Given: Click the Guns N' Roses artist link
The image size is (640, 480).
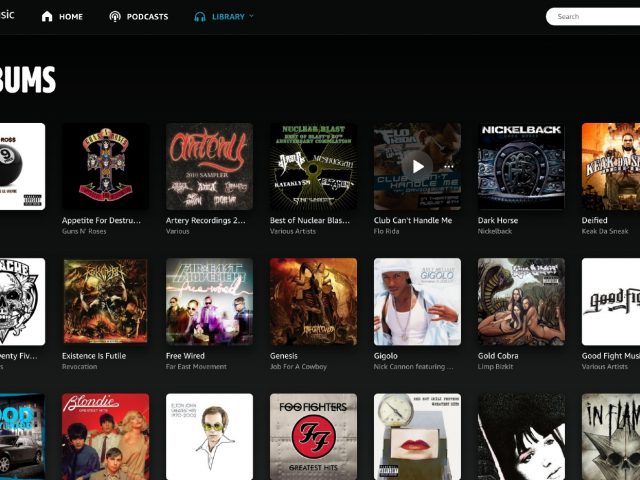Looking at the screenshot, I should tap(84, 231).
